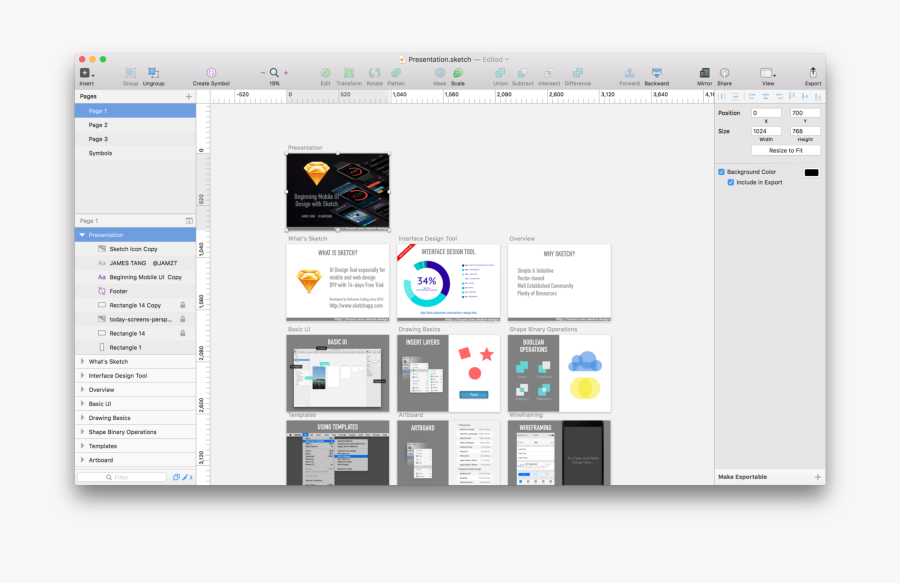This screenshot has height=583, width=900.
Task: Collapse the pages list icon
Action: point(189,221)
